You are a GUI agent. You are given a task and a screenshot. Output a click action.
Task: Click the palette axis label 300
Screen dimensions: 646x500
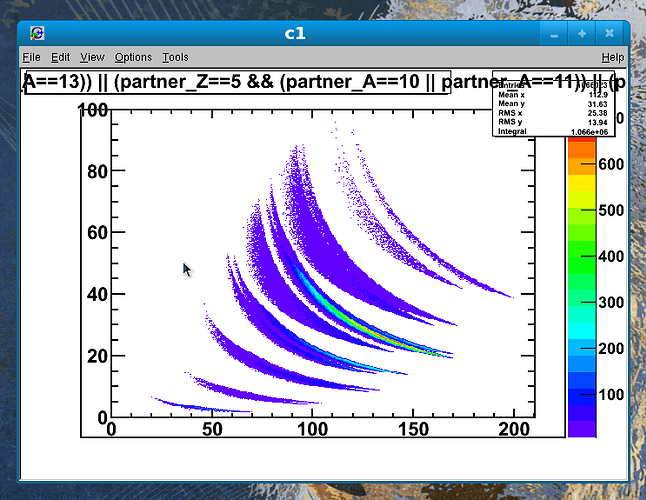click(x=612, y=303)
